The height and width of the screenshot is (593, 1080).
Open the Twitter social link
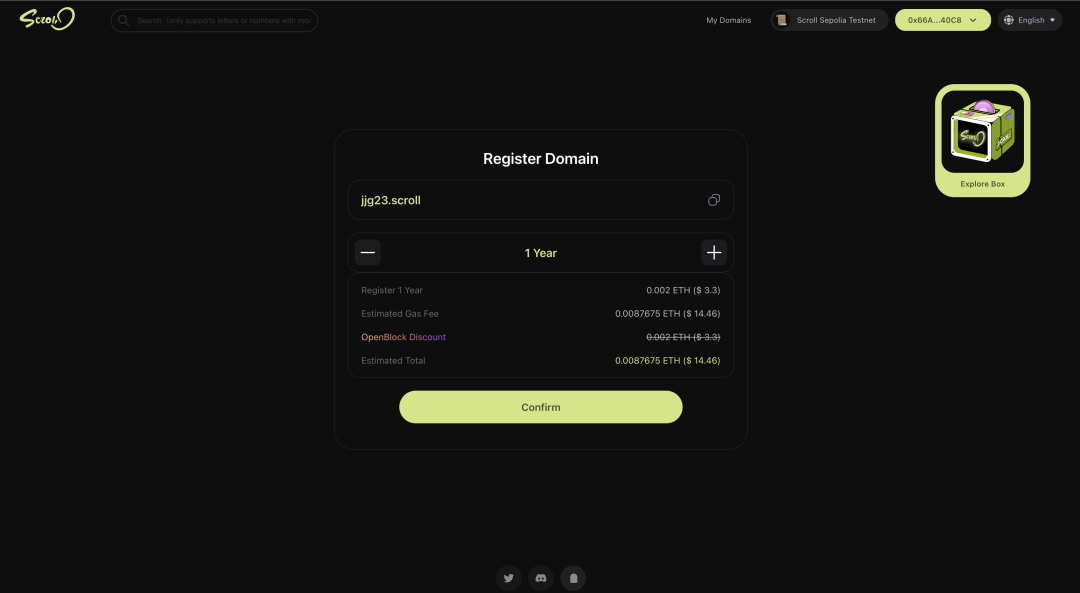point(508,579)
